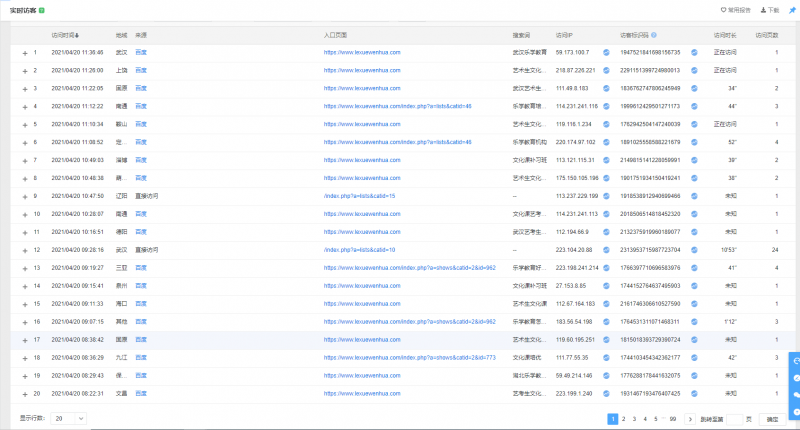This screenshot has width=800, height=430.
Task: Click next page arrow button
Action: (x=689, y=418)
